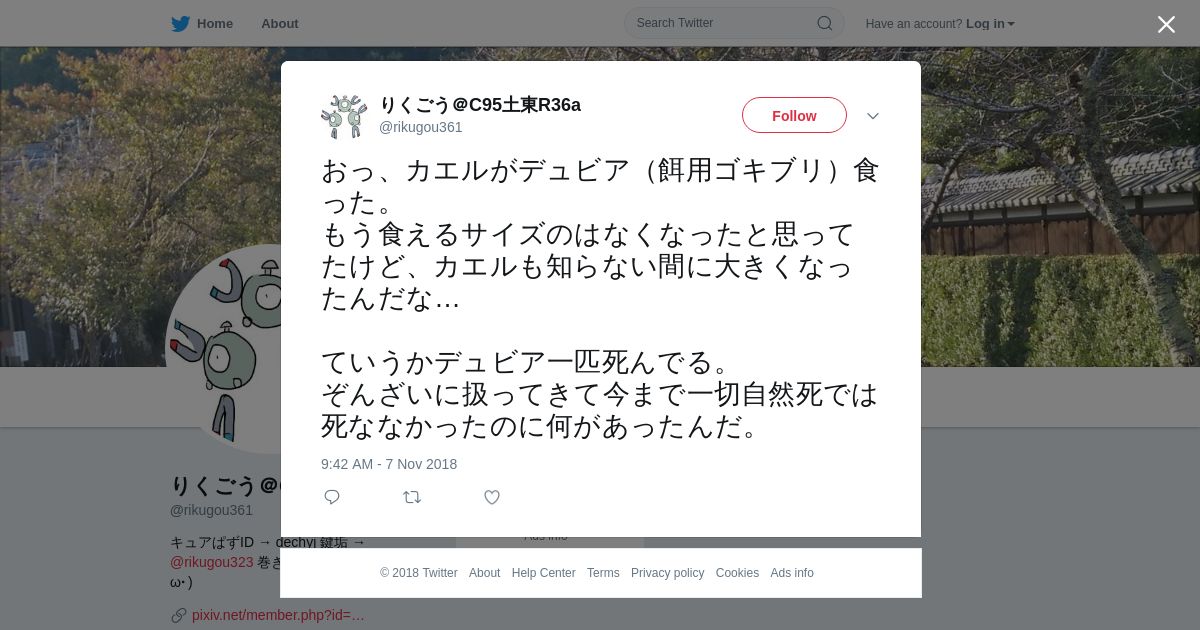Close the tweet overlay with X

tap(1166, 24)
